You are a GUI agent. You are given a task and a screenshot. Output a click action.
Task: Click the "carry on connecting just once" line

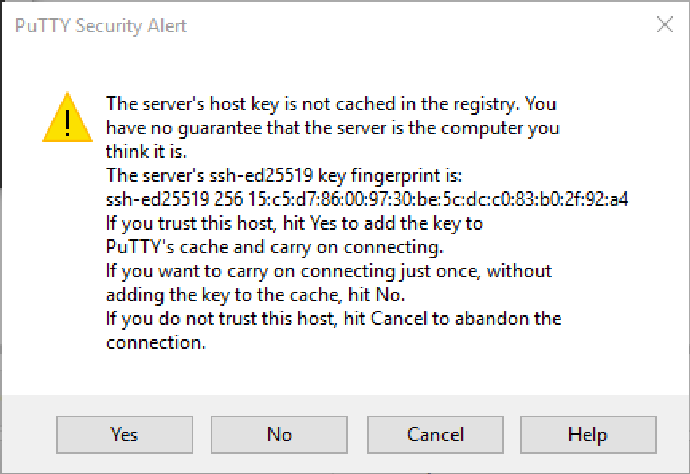point(328,271)
